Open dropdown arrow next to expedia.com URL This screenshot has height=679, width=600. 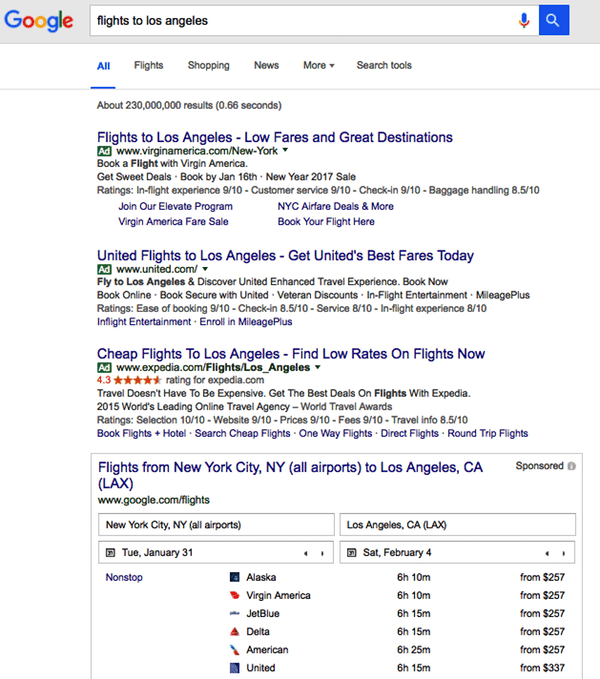[x=318, y=367]
